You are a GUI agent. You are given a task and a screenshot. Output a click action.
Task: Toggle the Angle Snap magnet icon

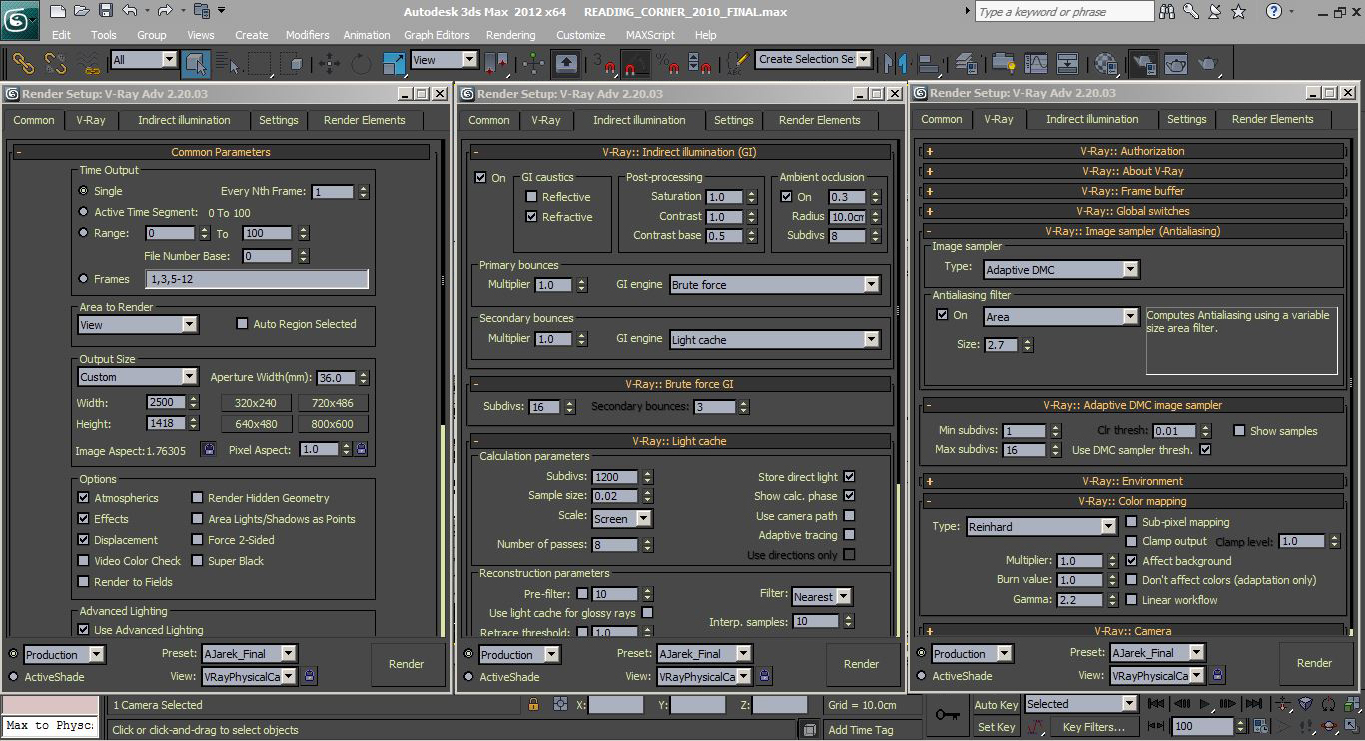[x=635, y=63]
